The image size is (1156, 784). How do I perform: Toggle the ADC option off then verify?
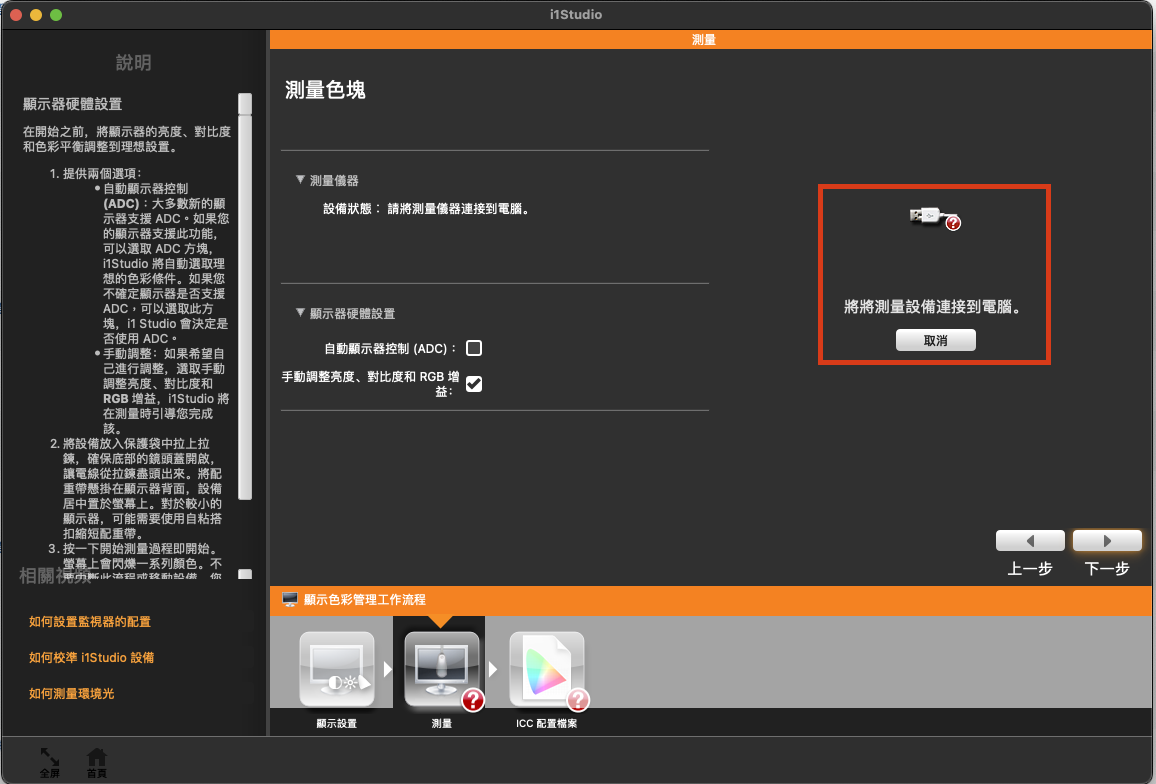(473, 348)
